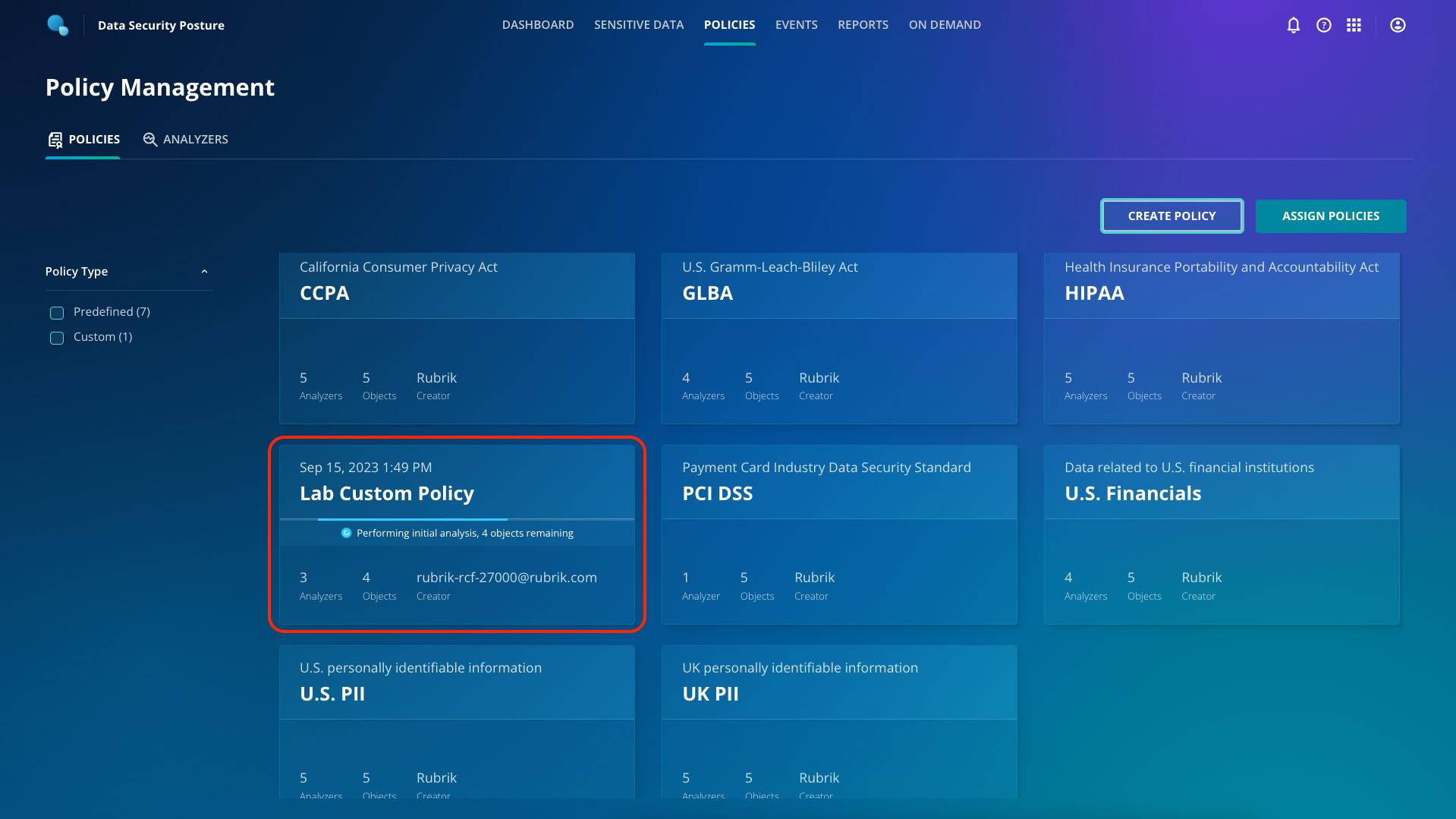Collapse the Policy Type filter section
Screen dimensions: 1456x819
[x=204, y=272]
